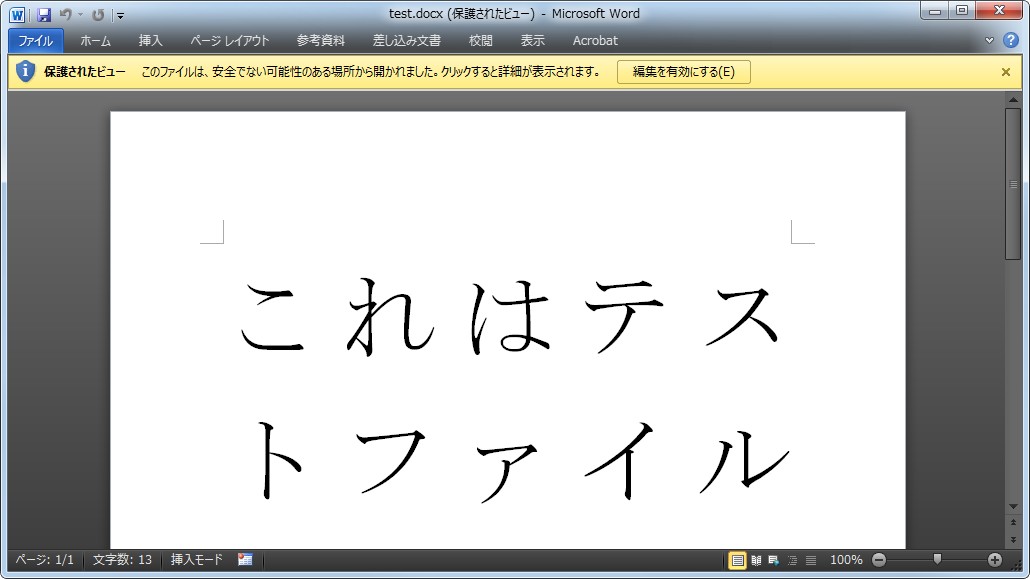Click the Redo/Repeat icon
This screenshot has width=1030, height=579.
point(98,14)
